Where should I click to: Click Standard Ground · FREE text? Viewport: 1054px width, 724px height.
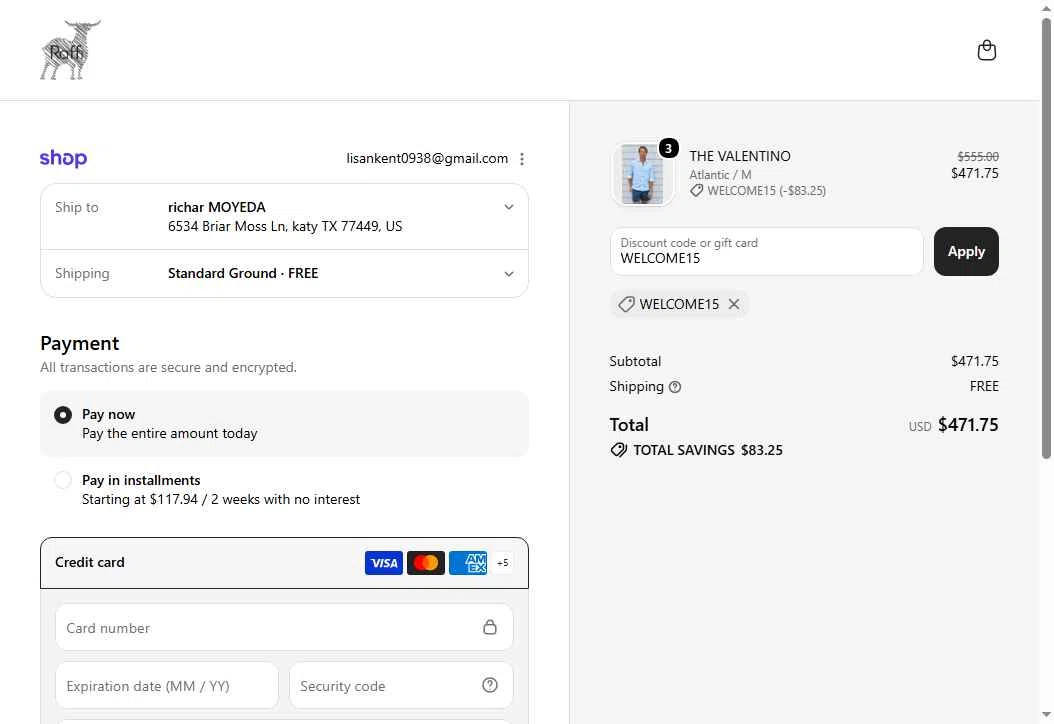tap(243, 274)
